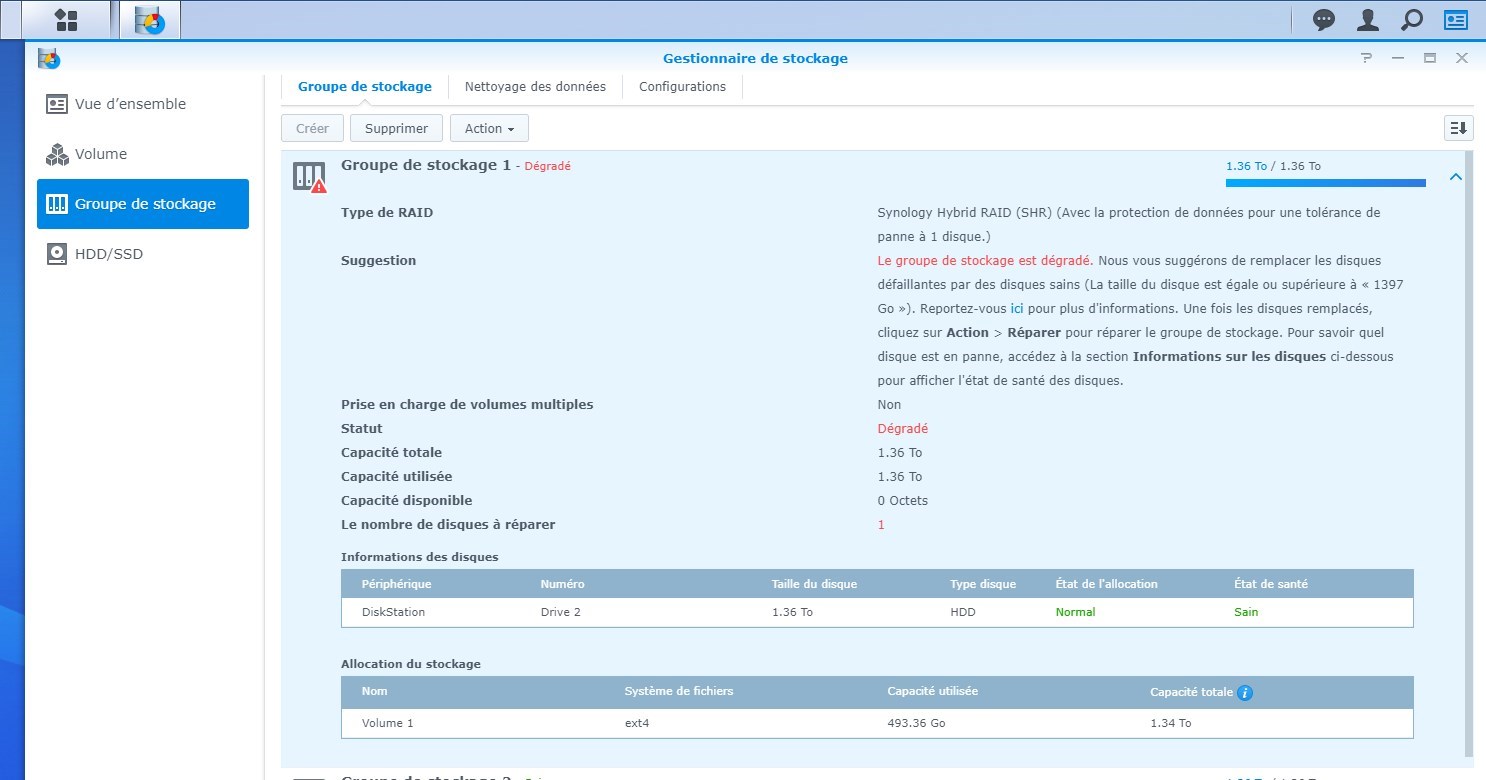Open the DSM main menu grid icon
The height and width of the screenshot is (780, 1486).
[x=66, y=20]
